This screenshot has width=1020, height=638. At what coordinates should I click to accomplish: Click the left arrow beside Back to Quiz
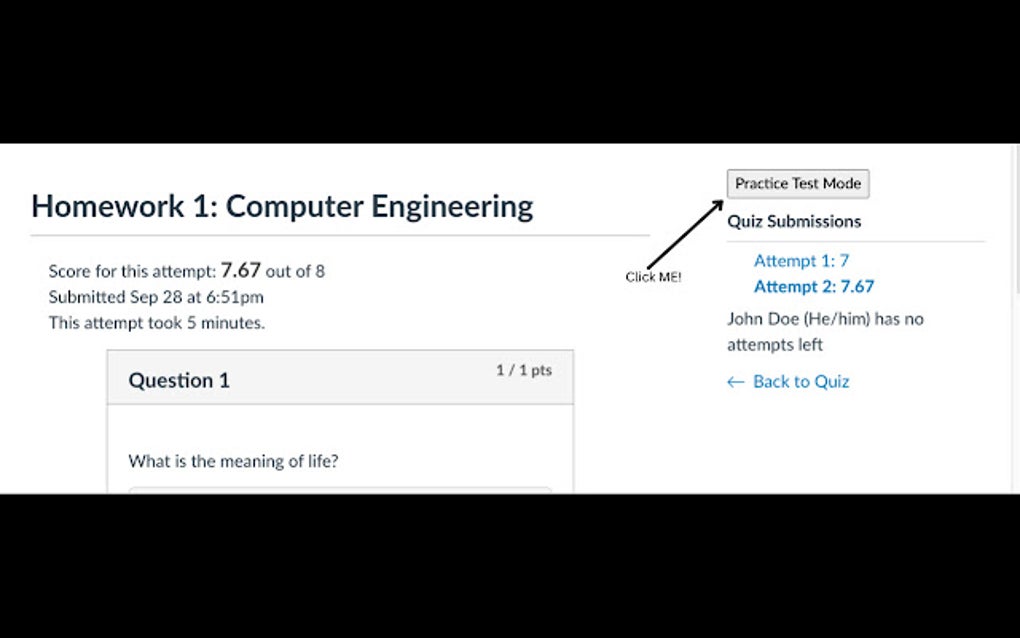(735, 381)
